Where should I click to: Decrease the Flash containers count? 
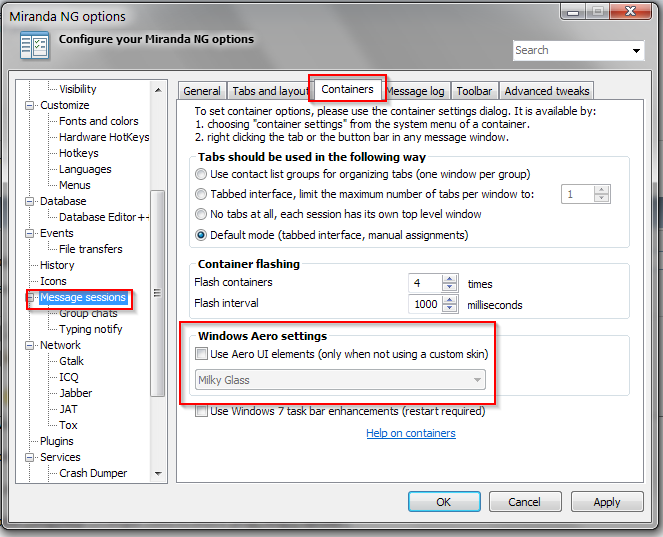(x=449, y=287)
